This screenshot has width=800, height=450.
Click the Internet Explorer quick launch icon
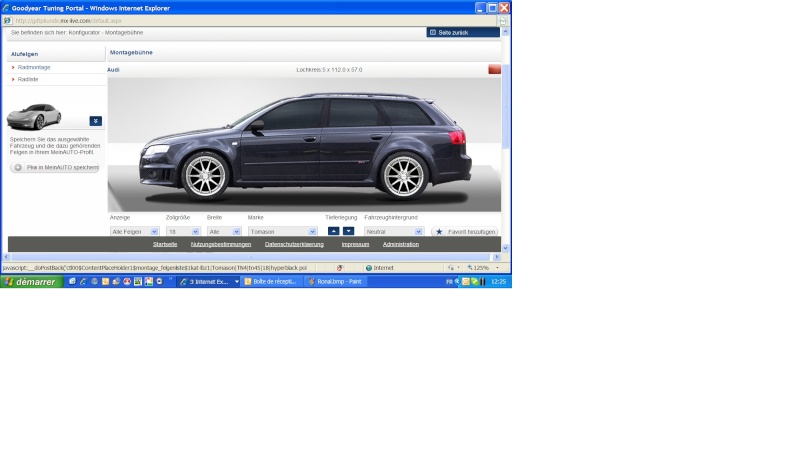point(83,282)
